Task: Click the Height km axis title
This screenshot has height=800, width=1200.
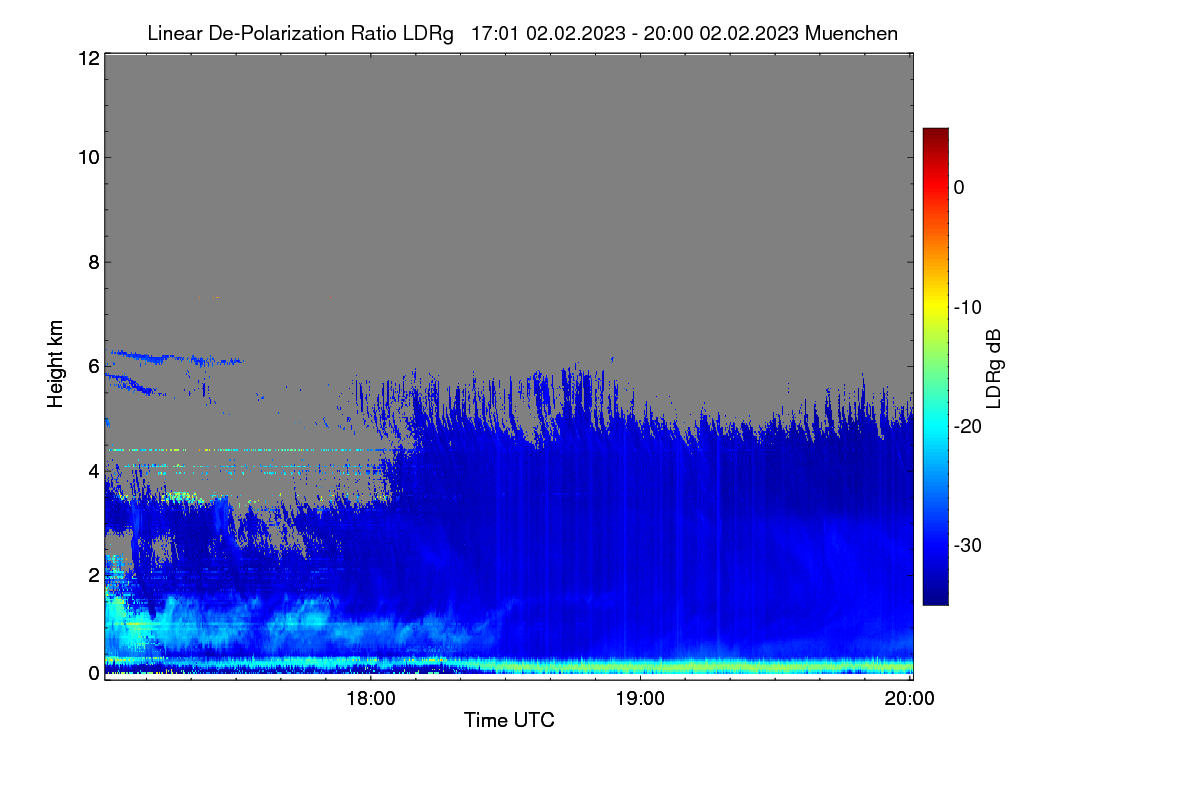Action: tap(55, 363)
